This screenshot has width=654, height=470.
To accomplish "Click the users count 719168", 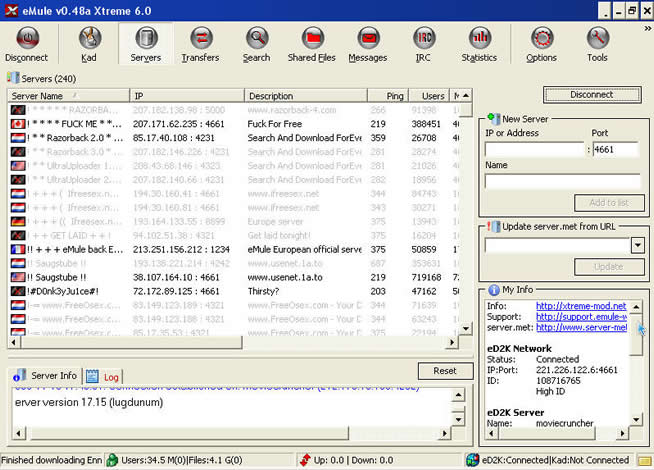I will (426, 277).
